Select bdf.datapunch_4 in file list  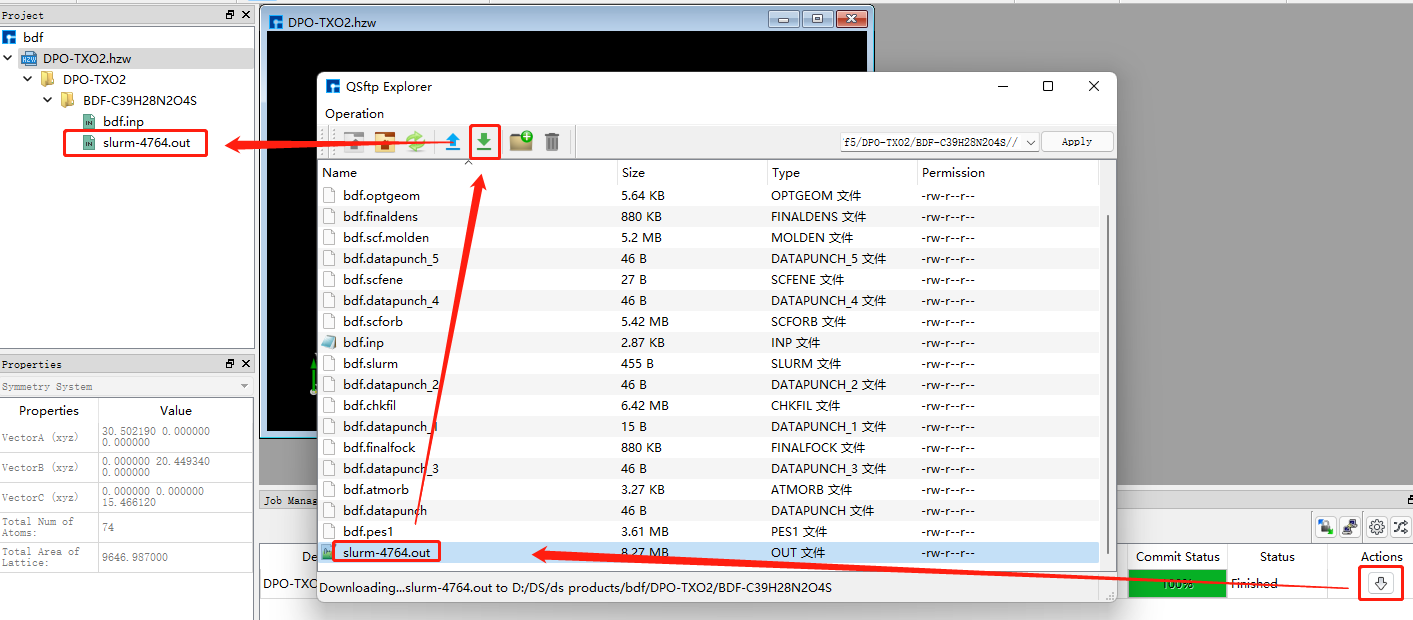point(390,300)
